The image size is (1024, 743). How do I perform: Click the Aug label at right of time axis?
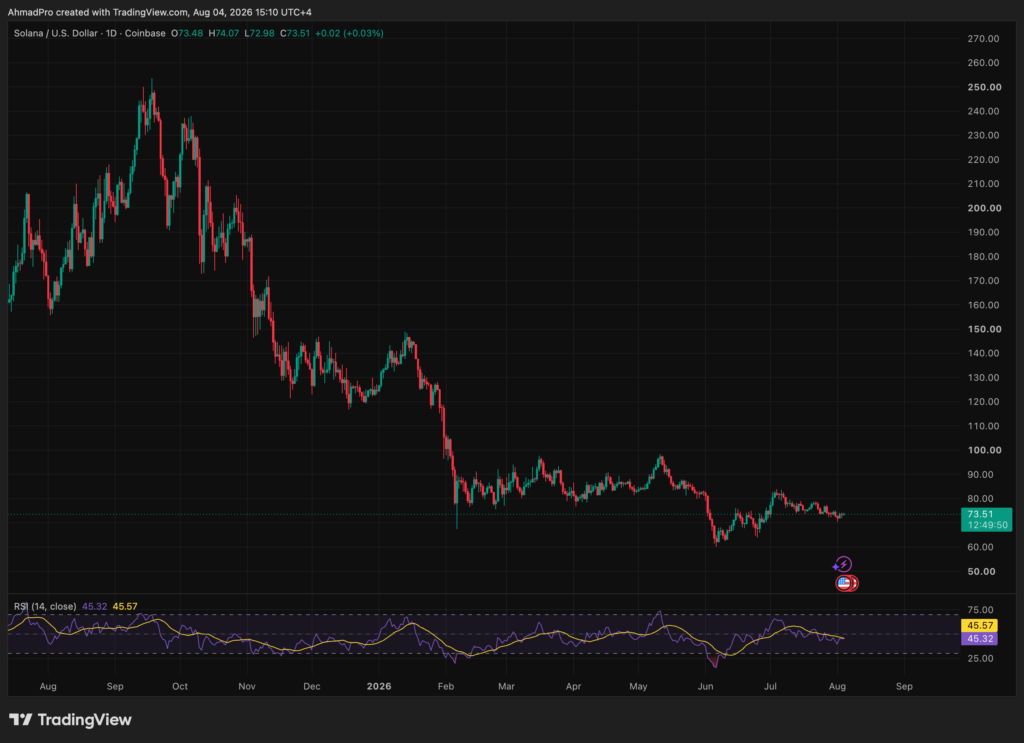pos(837,686)
